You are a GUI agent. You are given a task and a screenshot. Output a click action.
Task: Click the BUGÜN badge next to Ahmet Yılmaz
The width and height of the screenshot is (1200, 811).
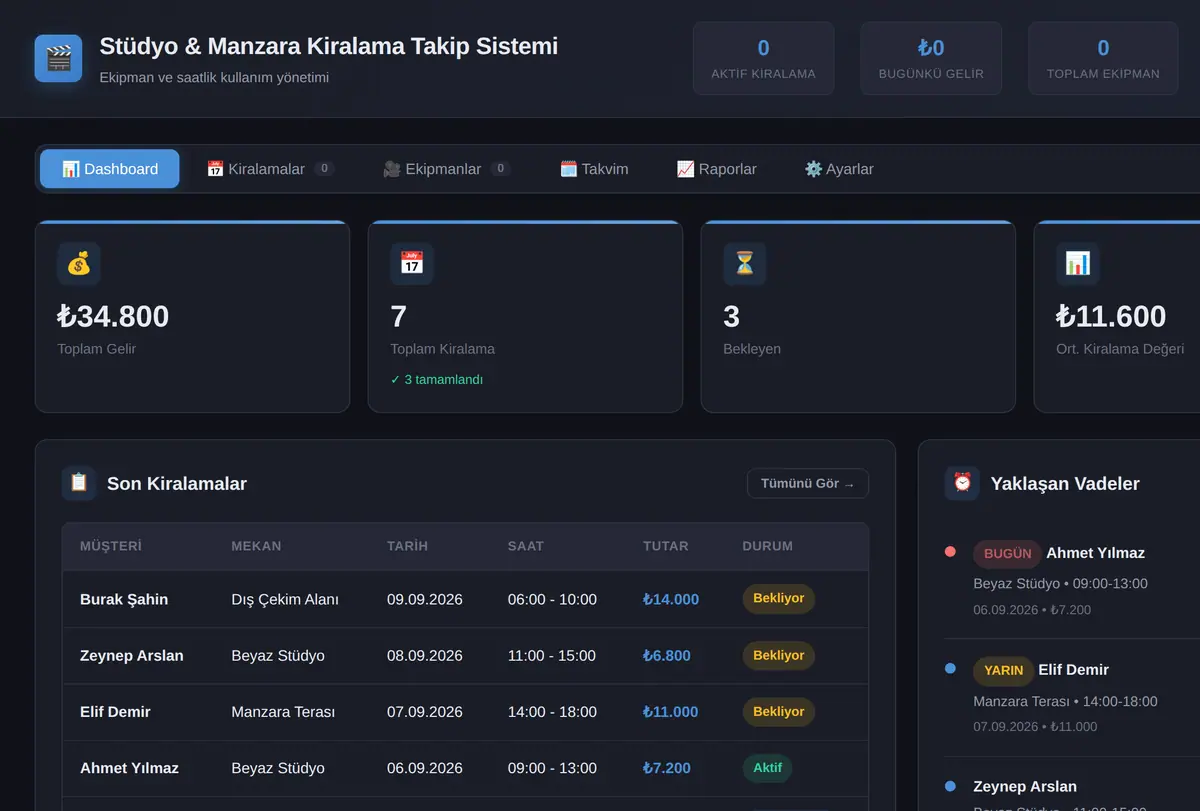[x=1007, y=553]
